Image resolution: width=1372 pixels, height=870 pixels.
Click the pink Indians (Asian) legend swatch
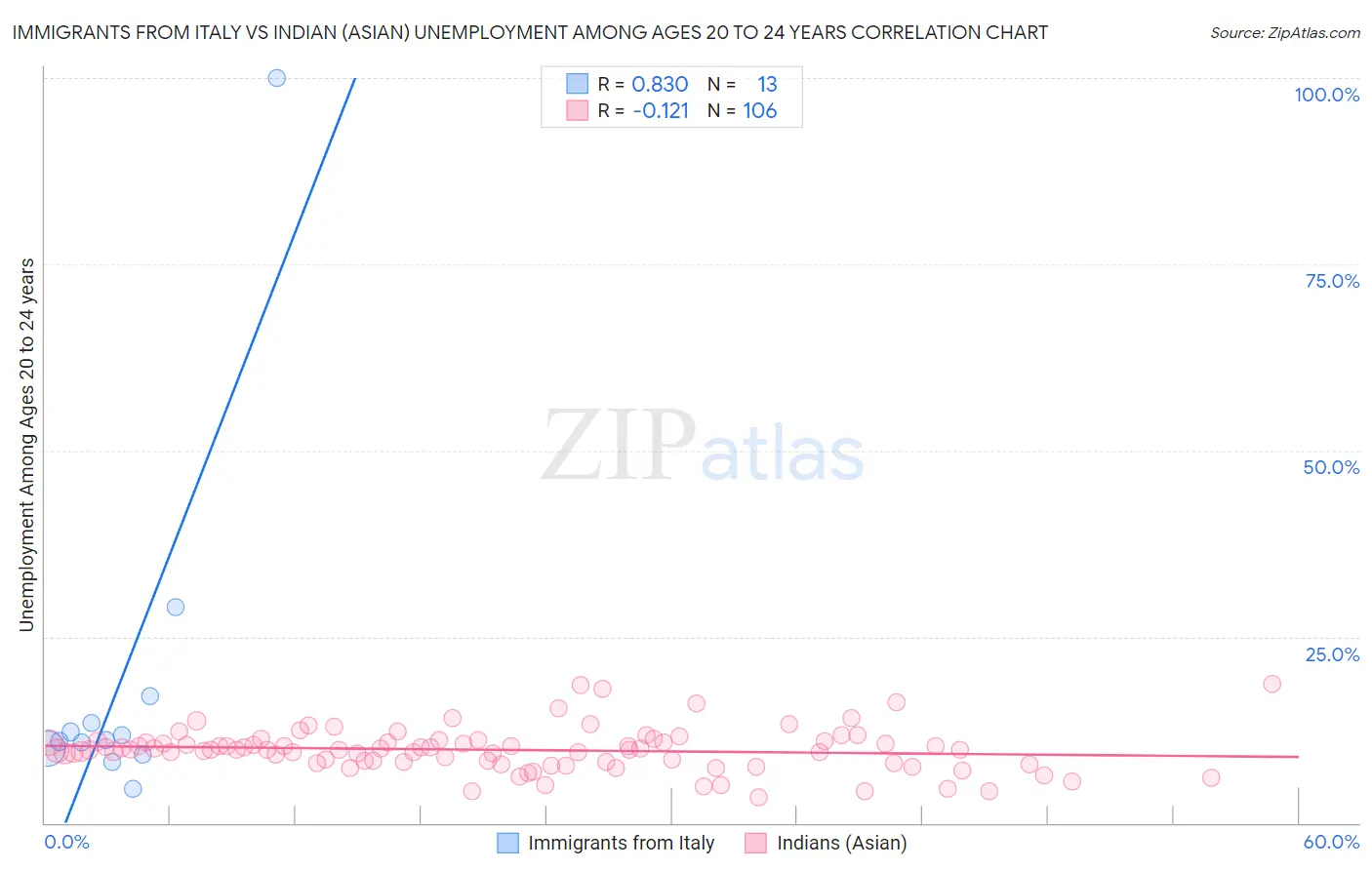pos(755,843)
